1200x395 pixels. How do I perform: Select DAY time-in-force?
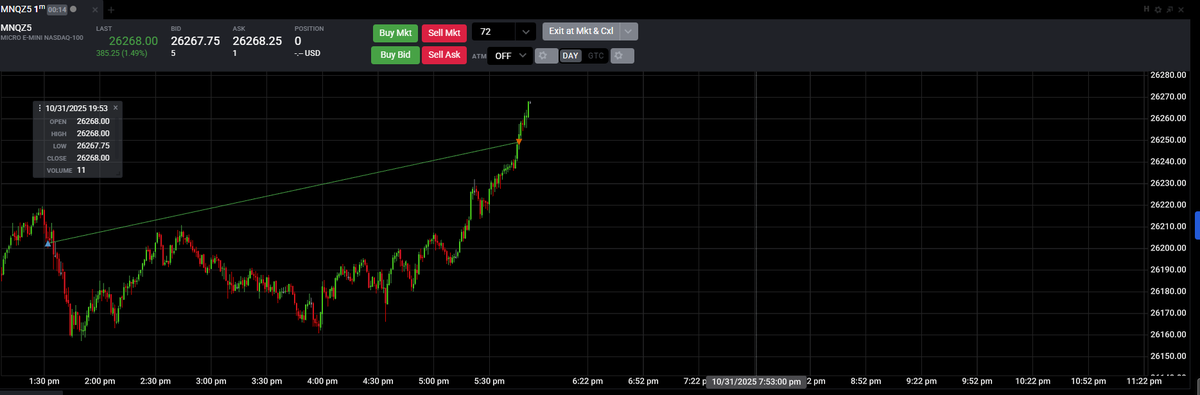pos(569,56)
